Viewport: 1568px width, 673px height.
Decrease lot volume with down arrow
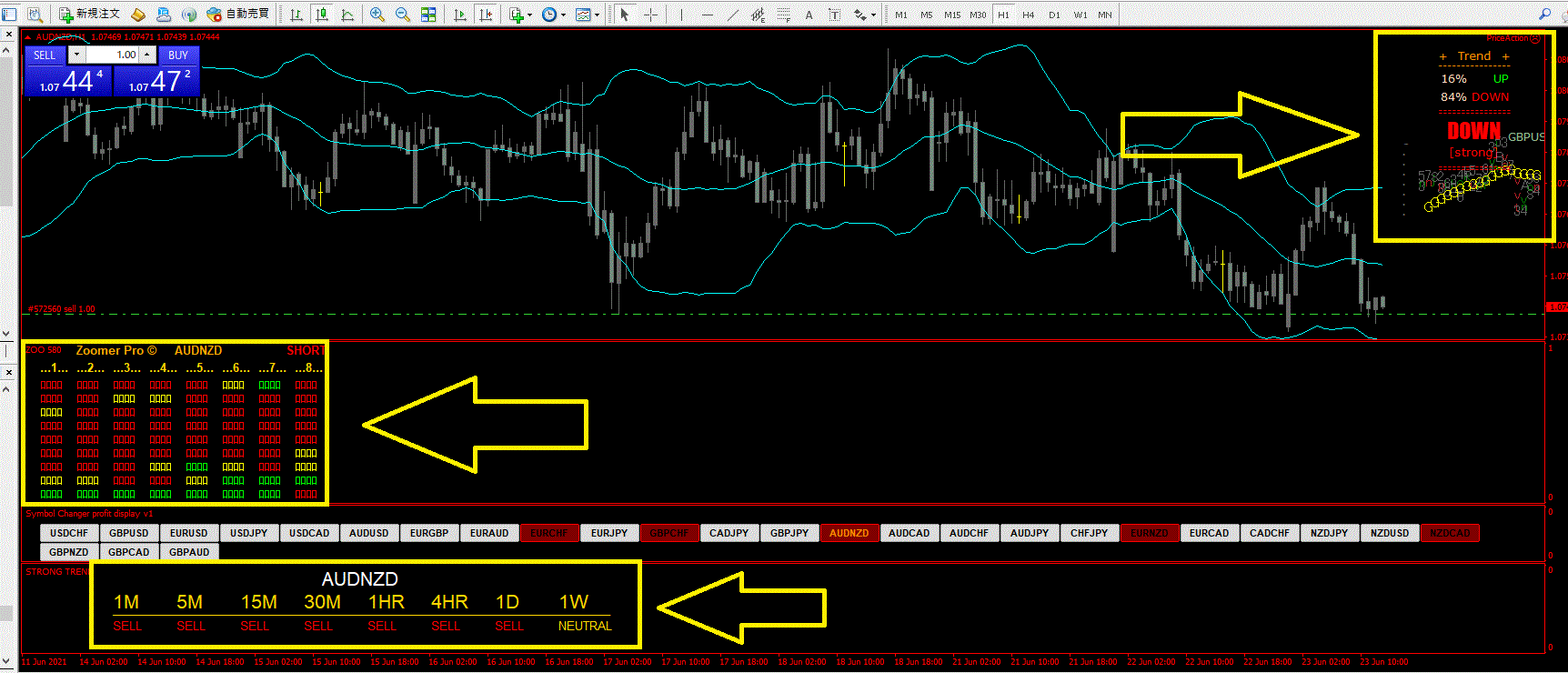[75, 55]
